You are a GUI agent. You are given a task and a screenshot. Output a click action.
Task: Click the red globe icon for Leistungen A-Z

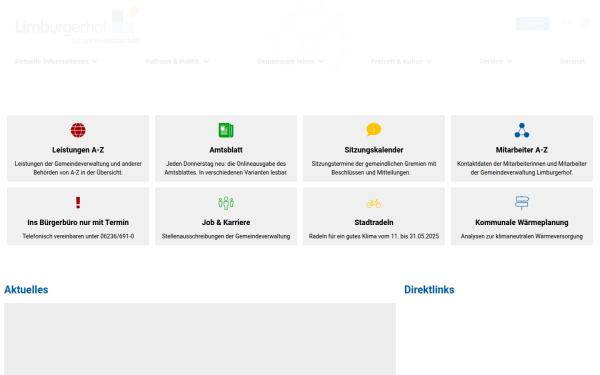click(78, 130)
